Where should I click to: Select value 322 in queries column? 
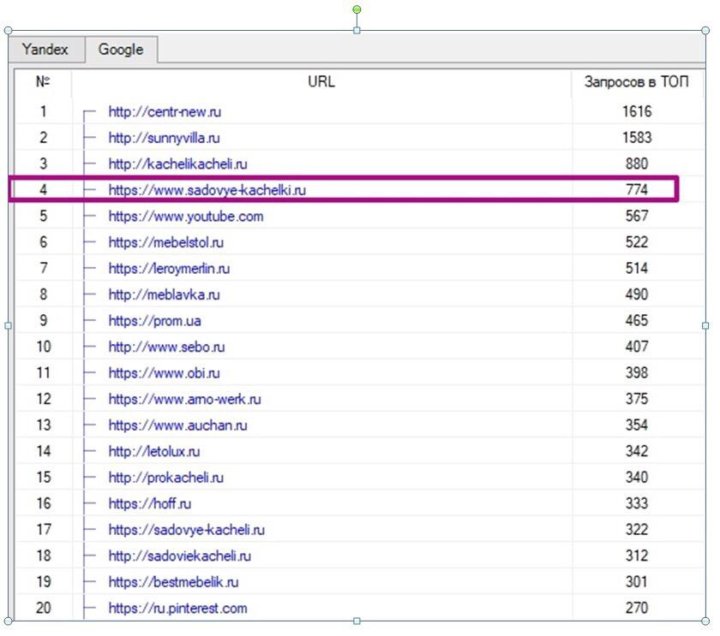point(637,530)
